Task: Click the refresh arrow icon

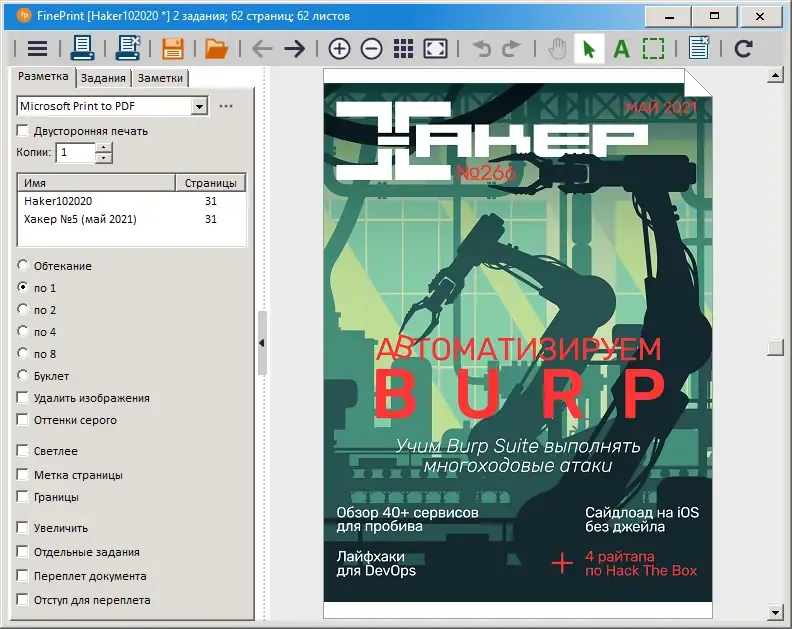Action: coord(744,49)
